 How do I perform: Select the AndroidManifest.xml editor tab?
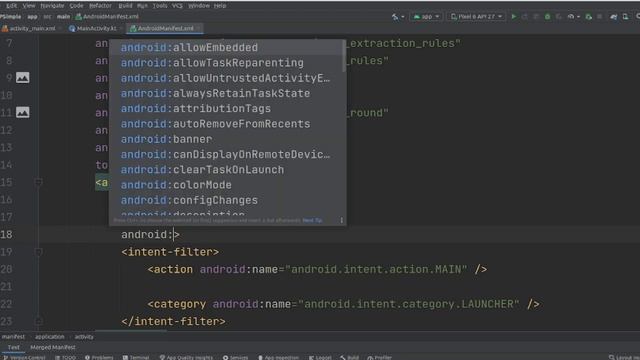165,29
